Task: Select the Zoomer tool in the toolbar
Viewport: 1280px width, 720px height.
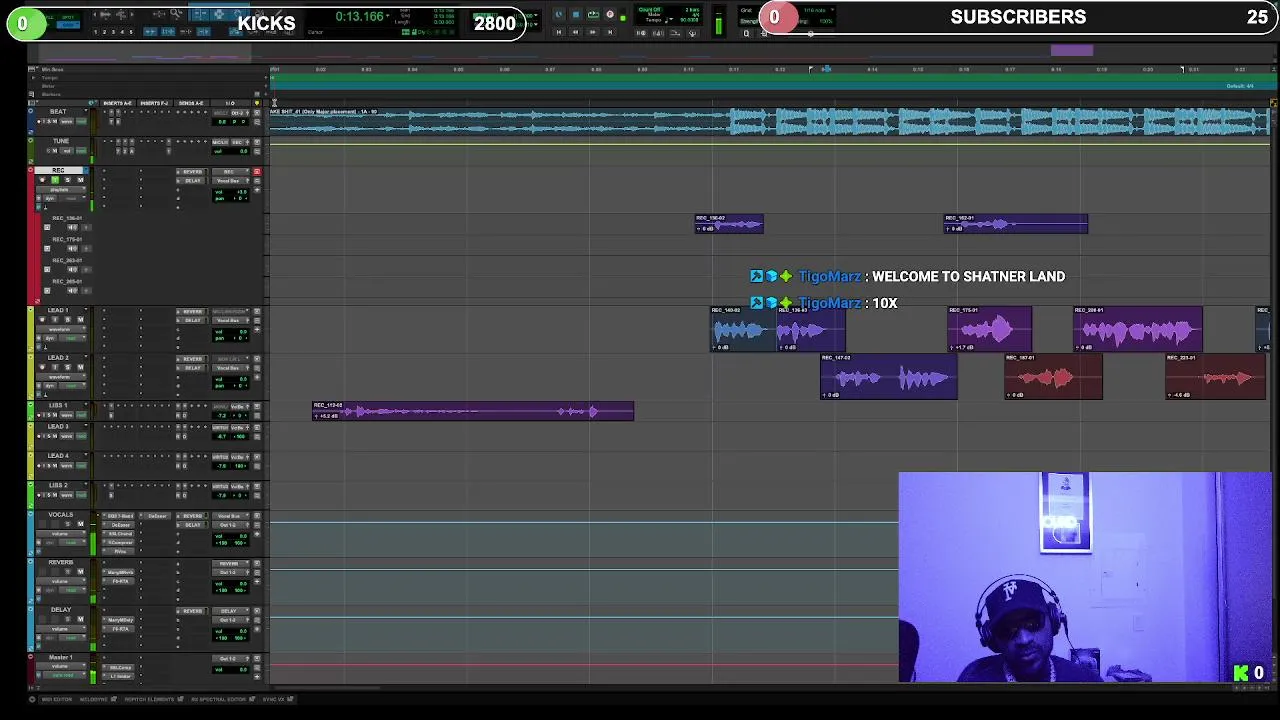Action: [x=176, y=13]
